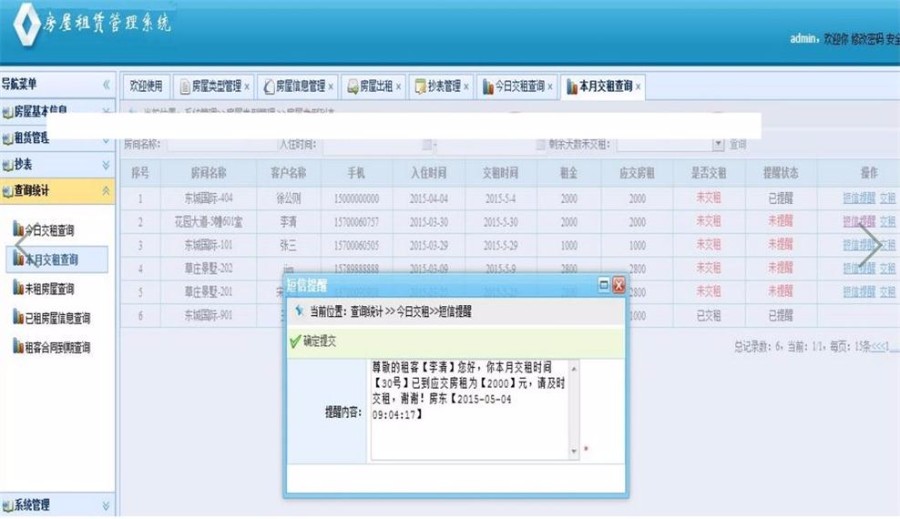900x519 pixels.
Task: Click the 已租房屋信息查询 bar-chart icon in sidebar
Action: click(x=18, y=317)
